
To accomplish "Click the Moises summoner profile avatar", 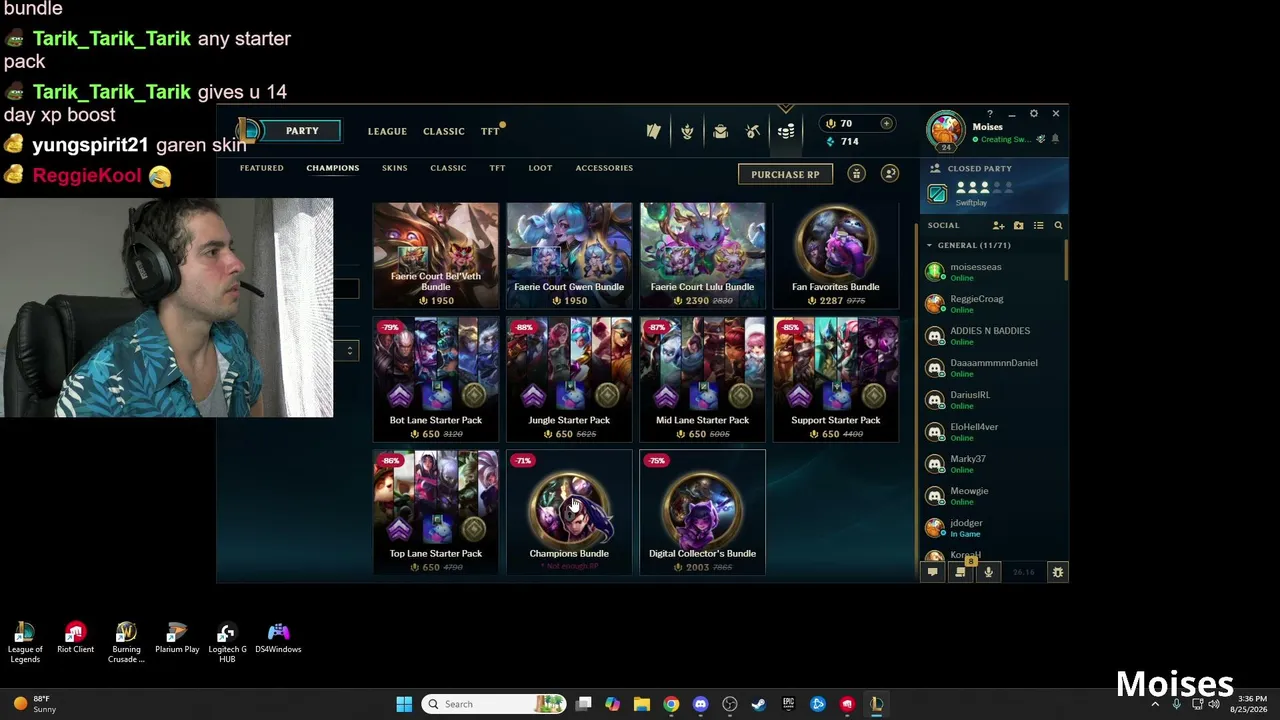I will (x=945, y=130).
